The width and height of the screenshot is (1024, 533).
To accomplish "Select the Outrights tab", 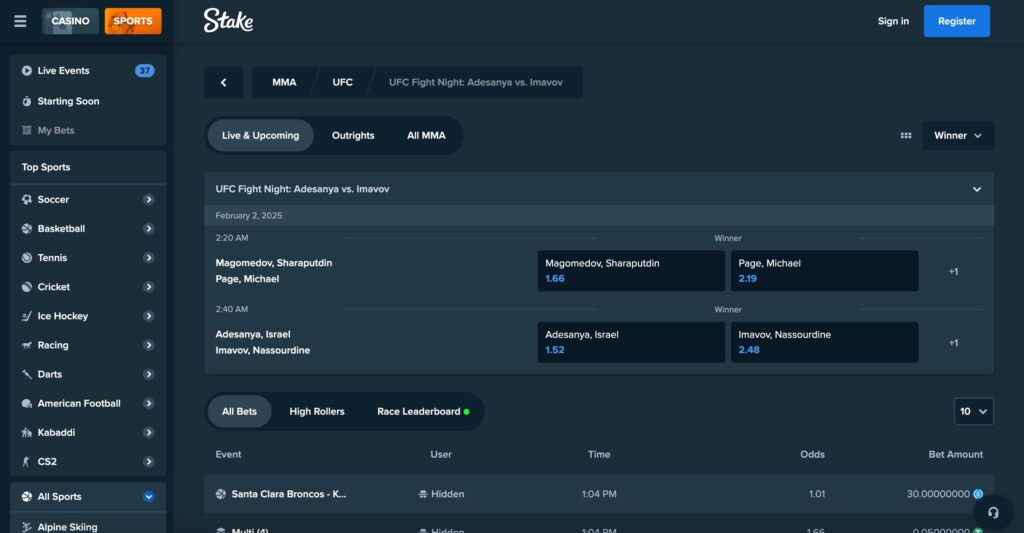I will tap(353, 136).
